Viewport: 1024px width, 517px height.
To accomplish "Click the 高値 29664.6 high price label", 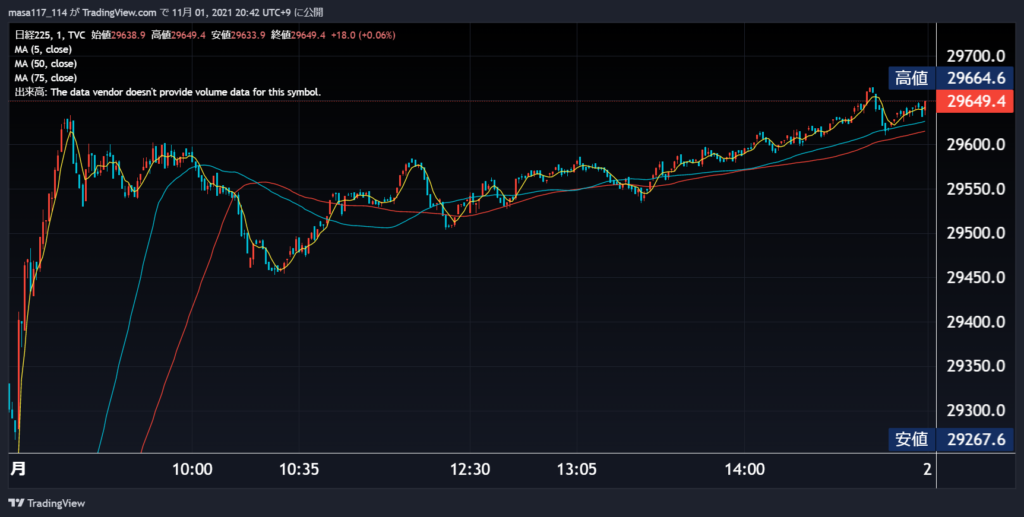I will (x=951, y=78).
